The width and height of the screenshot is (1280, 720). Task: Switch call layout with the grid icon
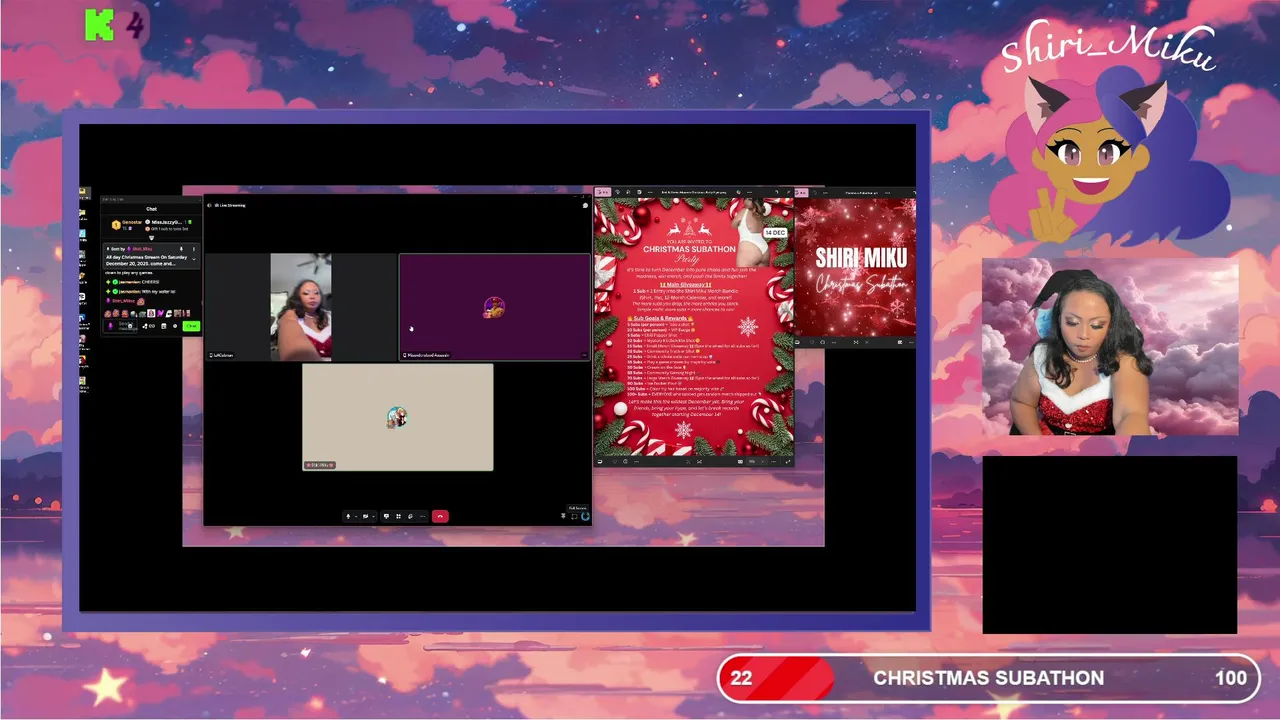(398, 516)
